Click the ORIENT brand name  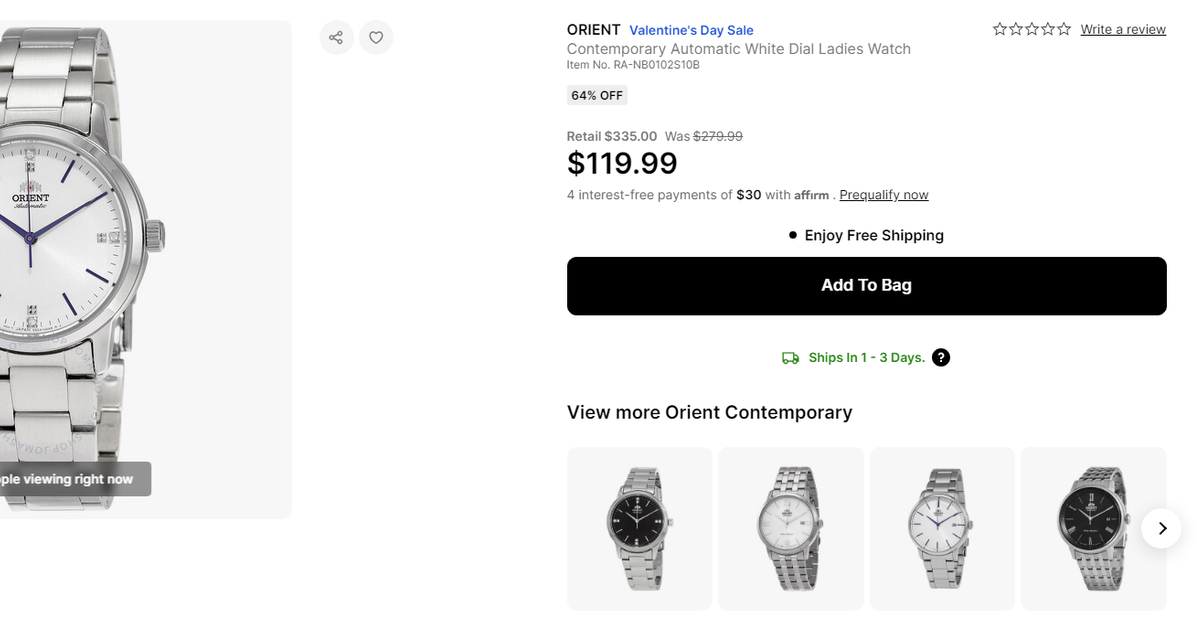(x=593, y=30)
